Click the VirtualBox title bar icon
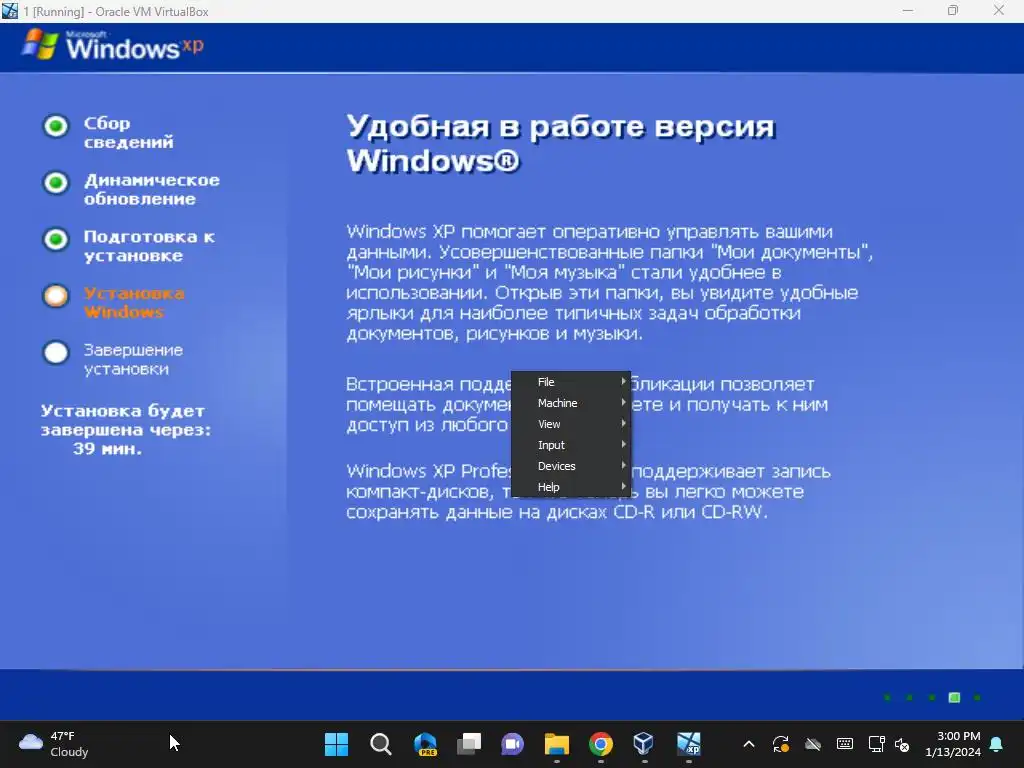 click(x=10, y=11)
